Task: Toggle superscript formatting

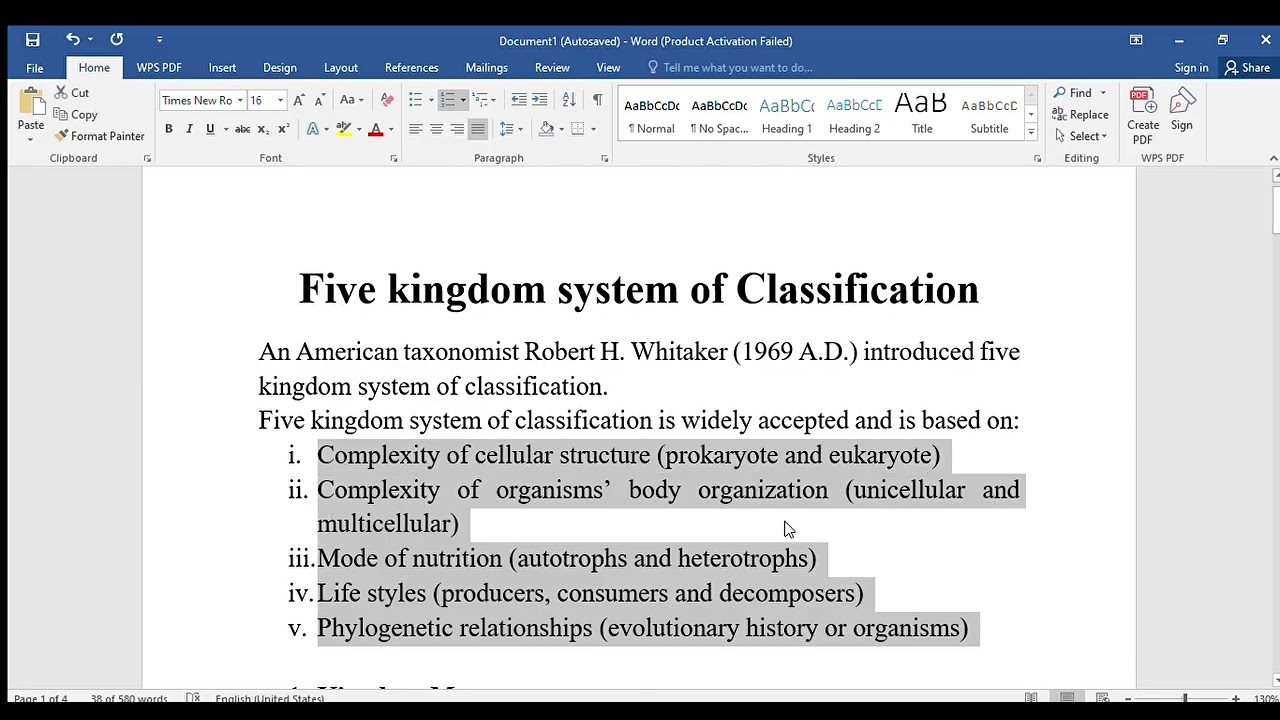Action: (x=284, y=129)
